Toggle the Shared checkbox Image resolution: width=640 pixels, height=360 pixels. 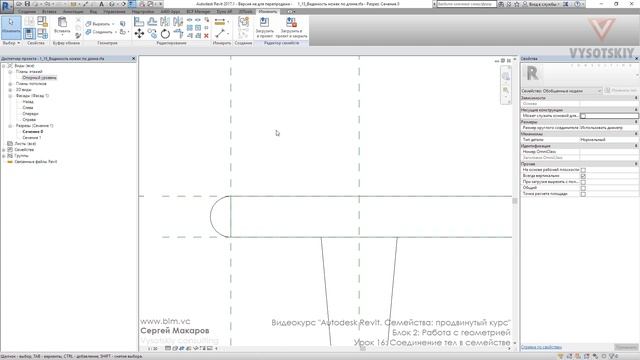click(x=583, y=188)
